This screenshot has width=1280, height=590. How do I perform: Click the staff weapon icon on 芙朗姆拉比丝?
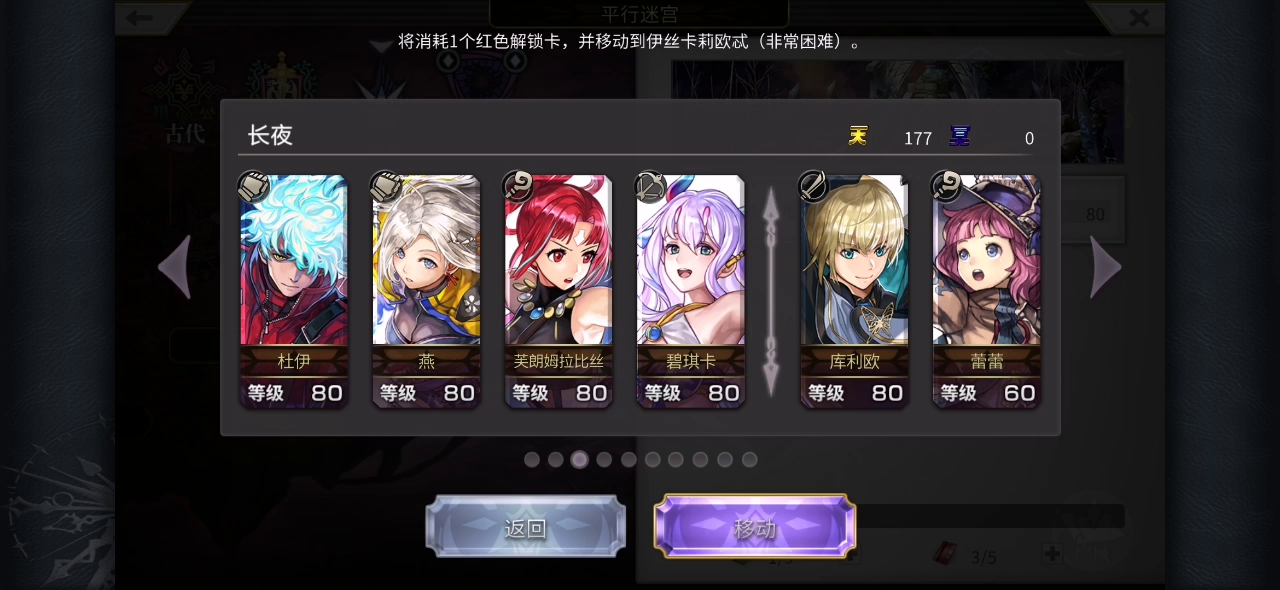tap(518, 187)
